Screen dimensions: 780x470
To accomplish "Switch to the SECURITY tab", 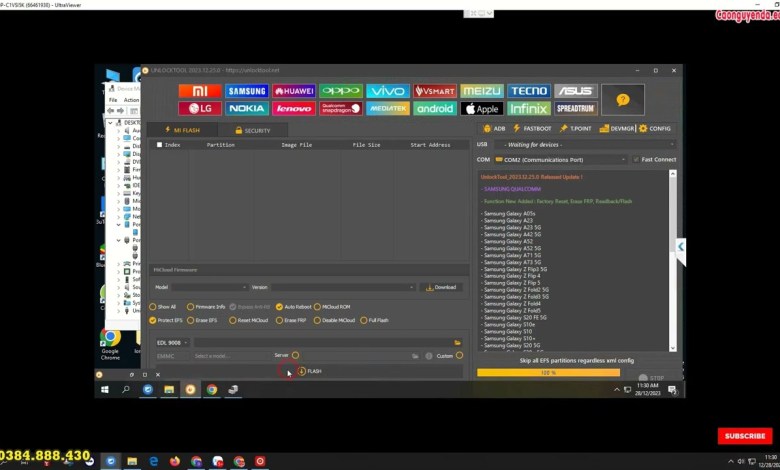I will (x=253, y=130).
